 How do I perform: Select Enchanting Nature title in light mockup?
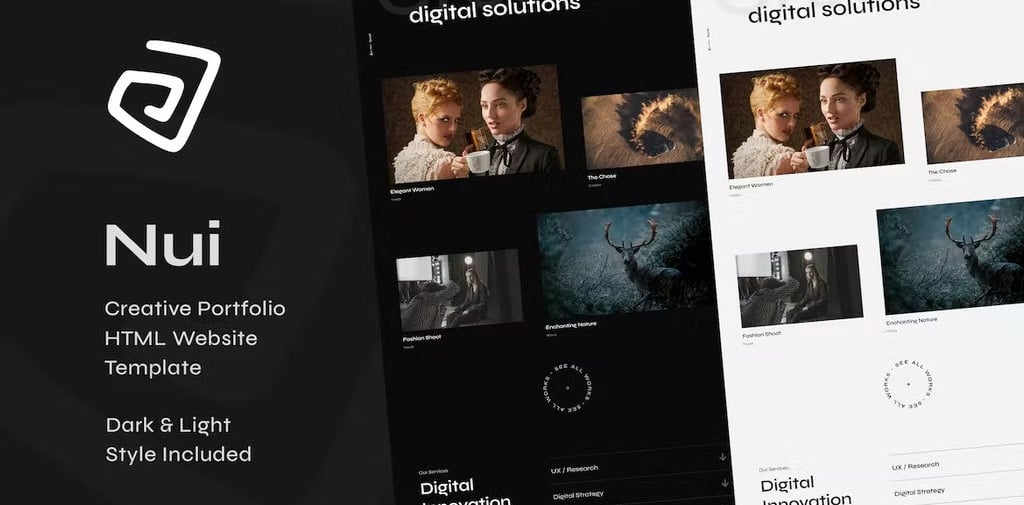(912, 321)
